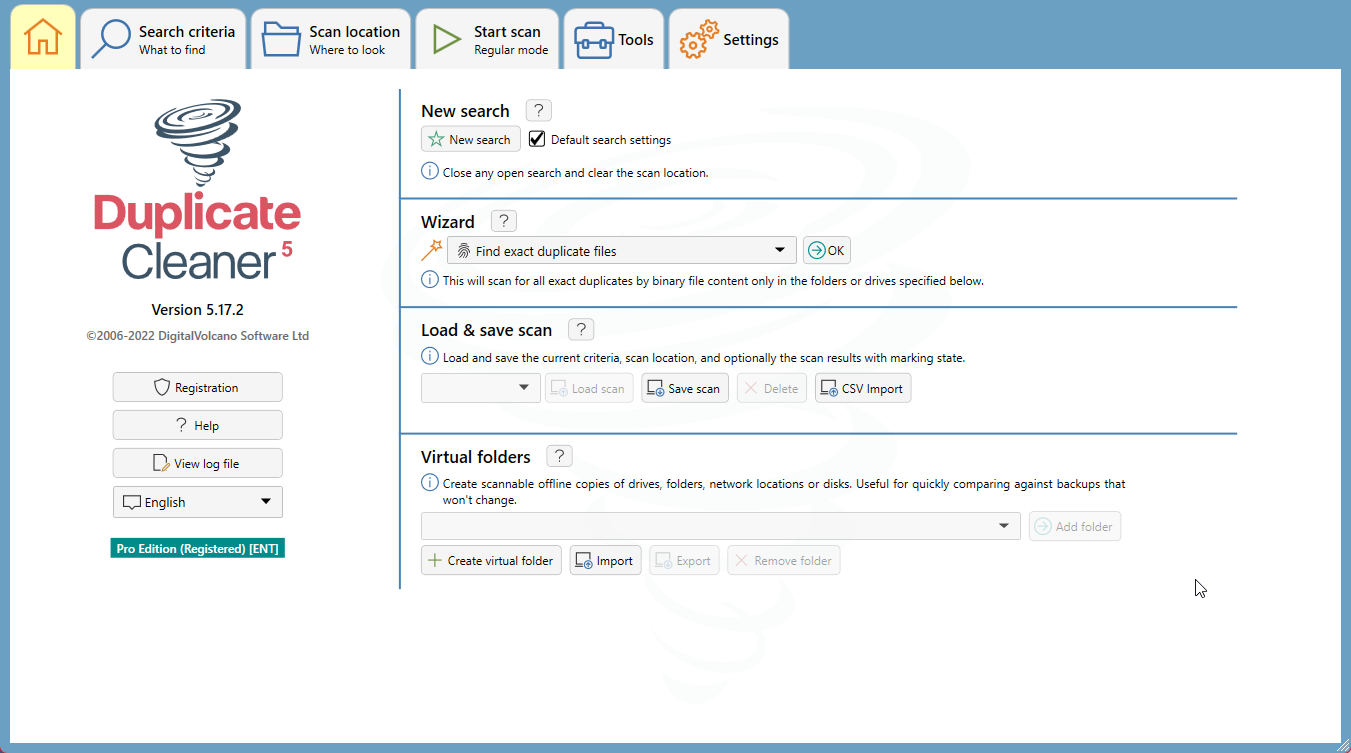Click the Pro Edition (Registered) badge

click(x=198, y=548)
